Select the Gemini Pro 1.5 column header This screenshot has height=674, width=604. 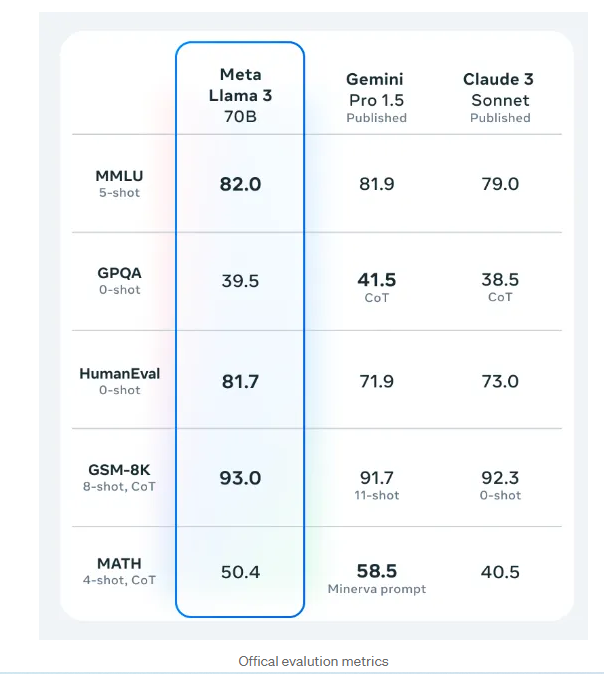coord(376,97)
